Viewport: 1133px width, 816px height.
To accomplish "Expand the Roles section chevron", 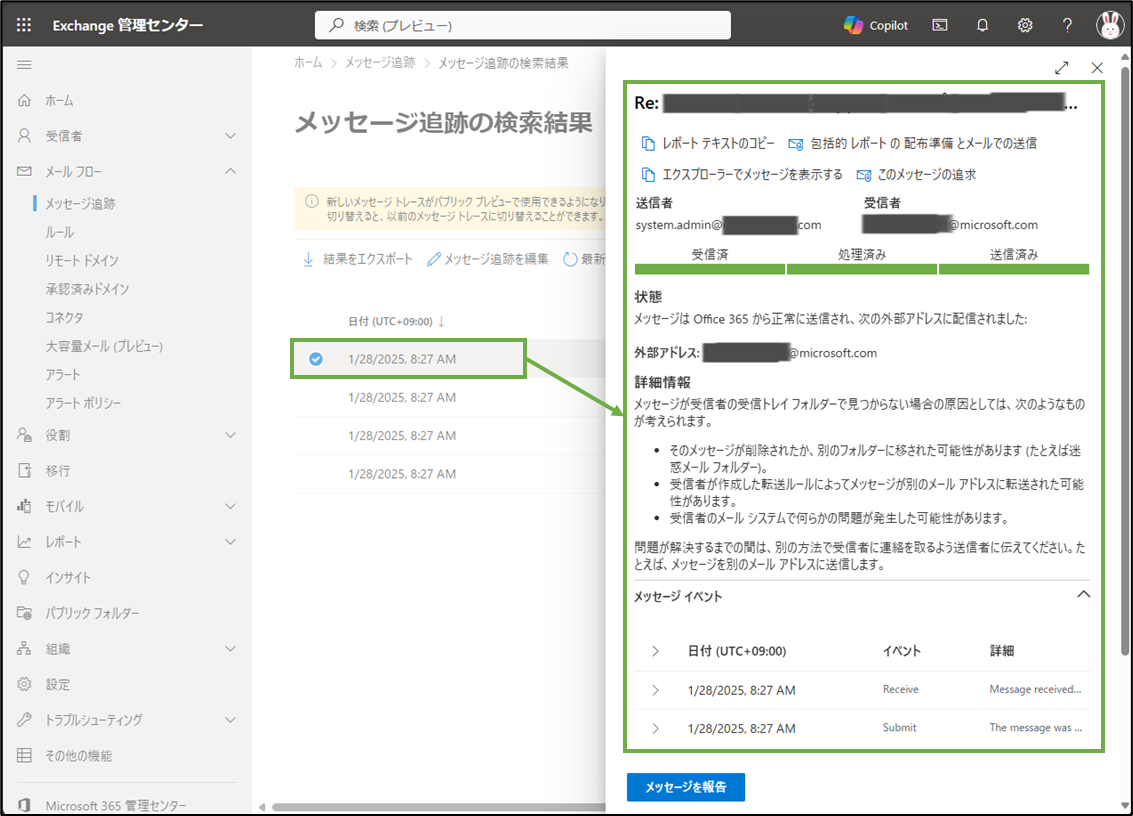I will pos(231,435).
